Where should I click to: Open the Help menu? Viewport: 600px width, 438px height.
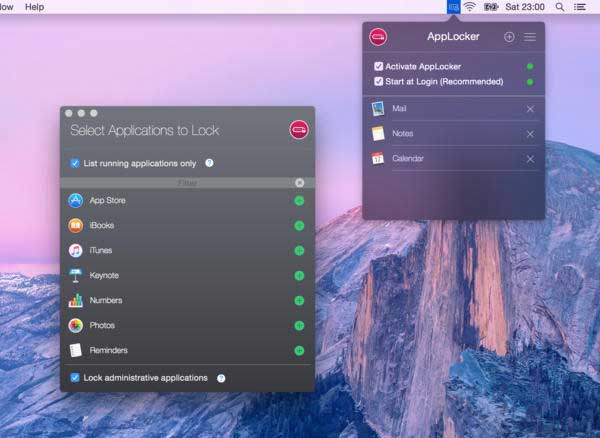(x=34, y=7)
